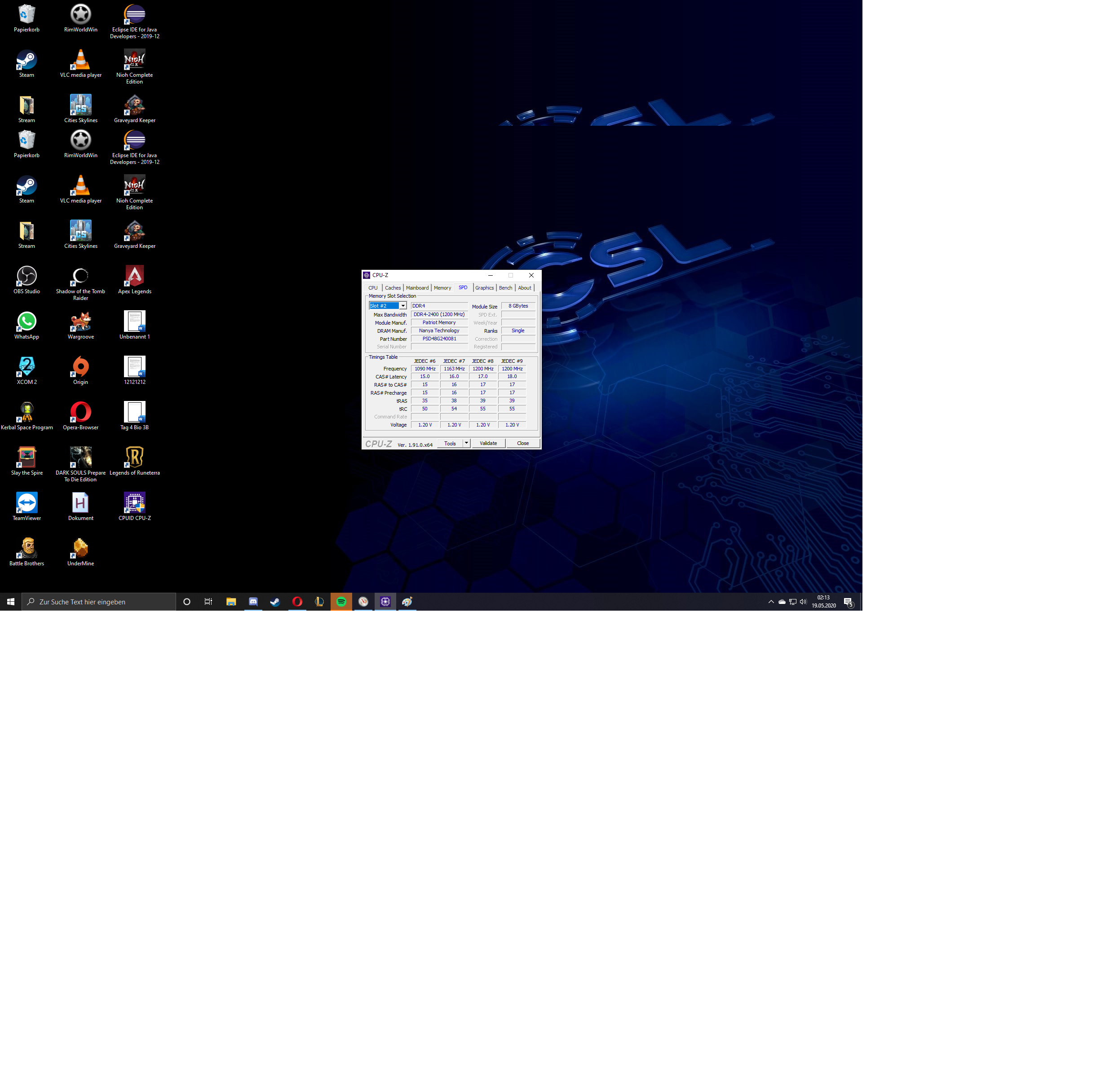This screenshot has height=1092, width=1114.
Task: Open OBS Studio from the desktop
Action: (27, 277)
